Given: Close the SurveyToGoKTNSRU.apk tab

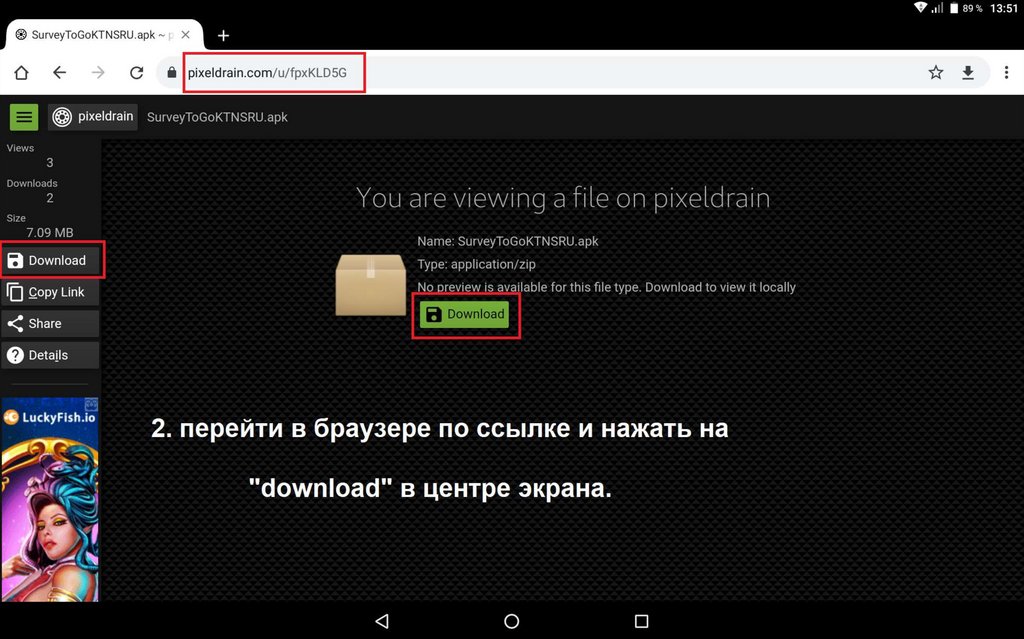Looking at the screenshot, I should click(x=185, y=35).
